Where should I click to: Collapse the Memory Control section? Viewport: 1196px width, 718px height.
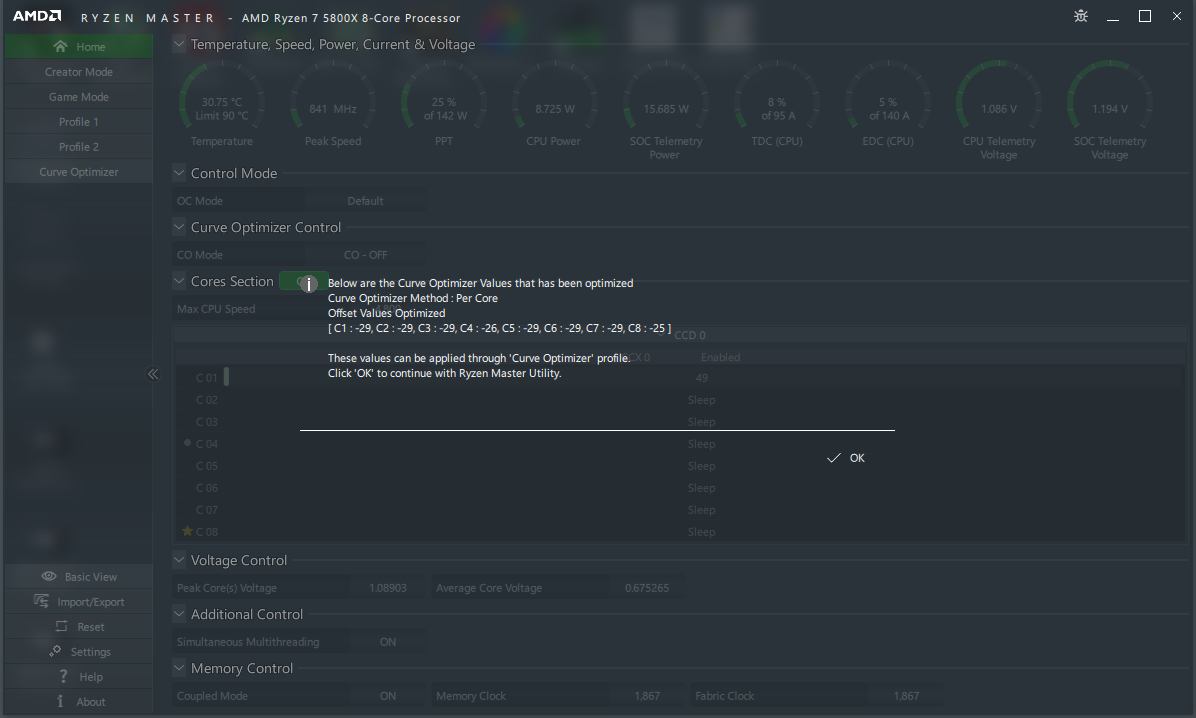[179, 668]
